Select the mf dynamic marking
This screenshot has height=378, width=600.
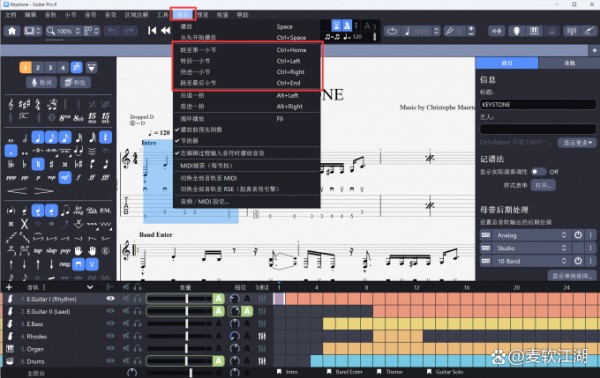[65, 178]
